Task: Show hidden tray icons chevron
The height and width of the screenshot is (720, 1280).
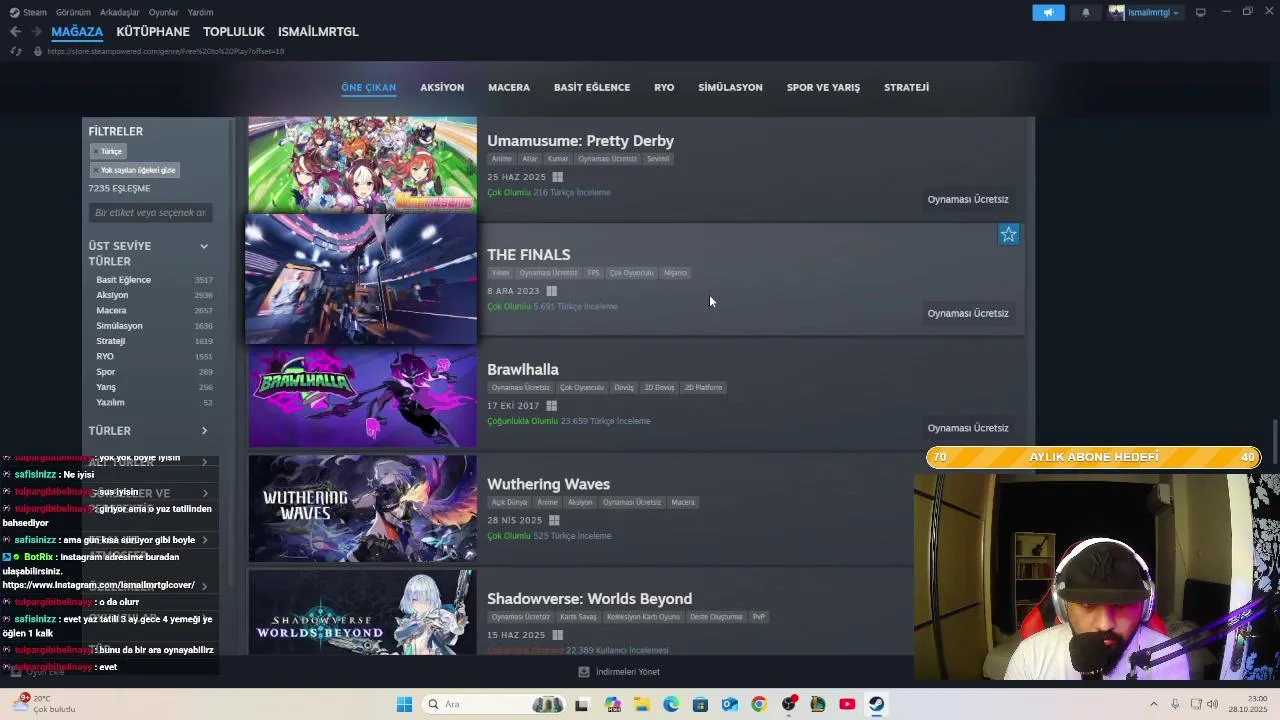Action: (x=1153, y=704)
